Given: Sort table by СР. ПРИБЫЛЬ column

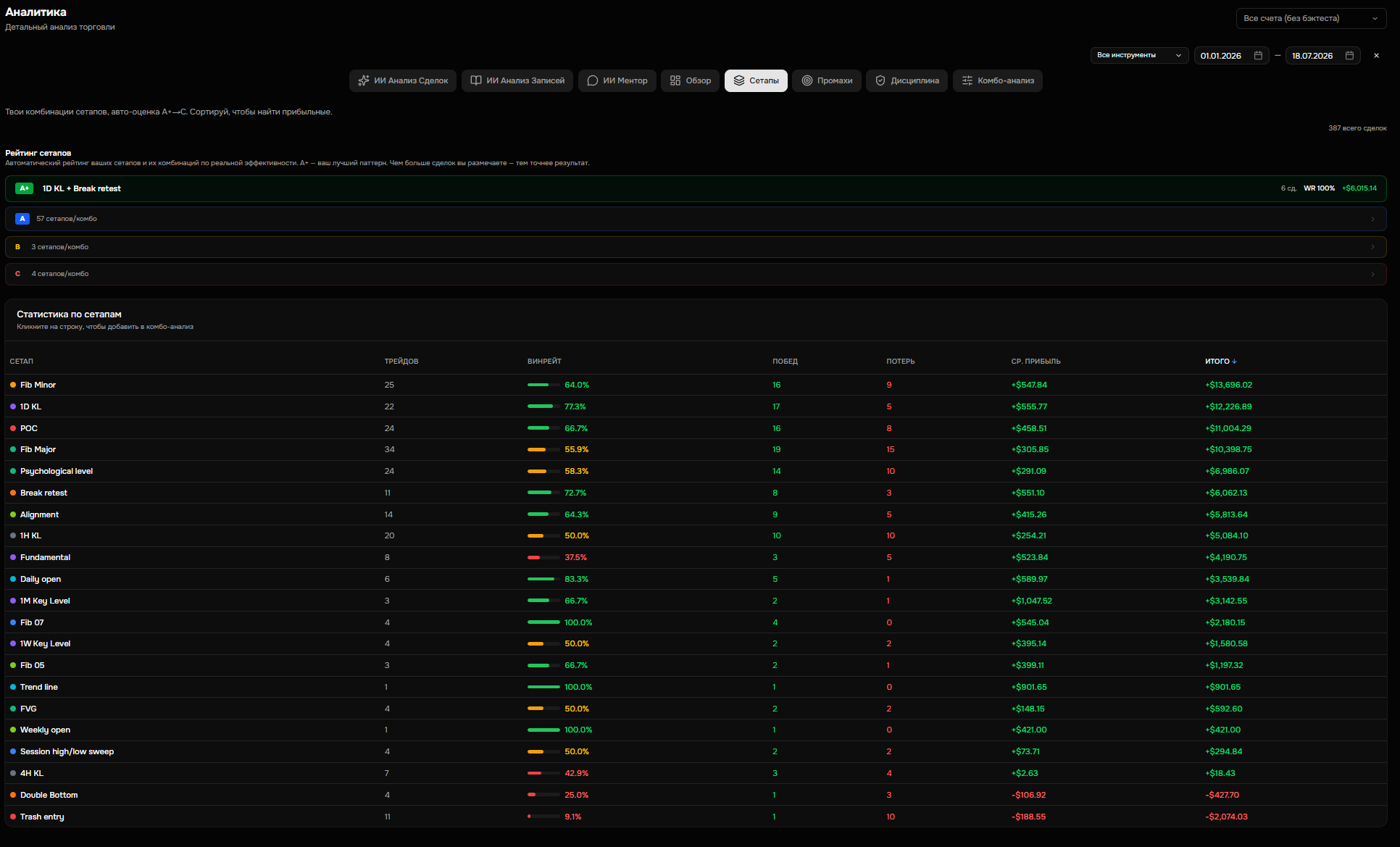Looking at the screenshot, I should 1036,362.
